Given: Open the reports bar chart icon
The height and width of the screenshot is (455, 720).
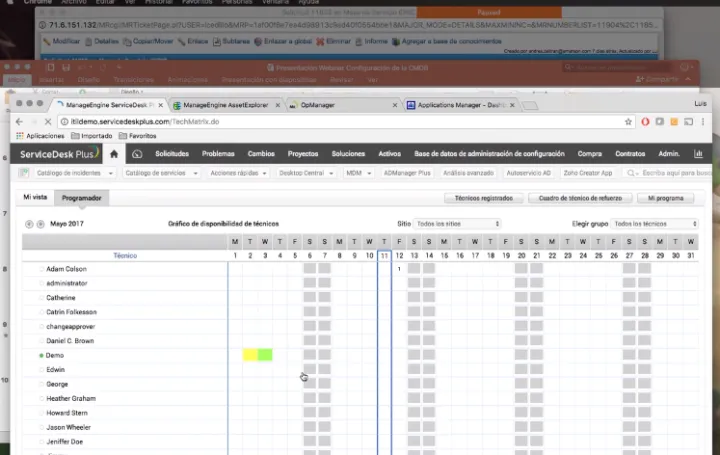Looking at the screenshot, I should [698, 154].
